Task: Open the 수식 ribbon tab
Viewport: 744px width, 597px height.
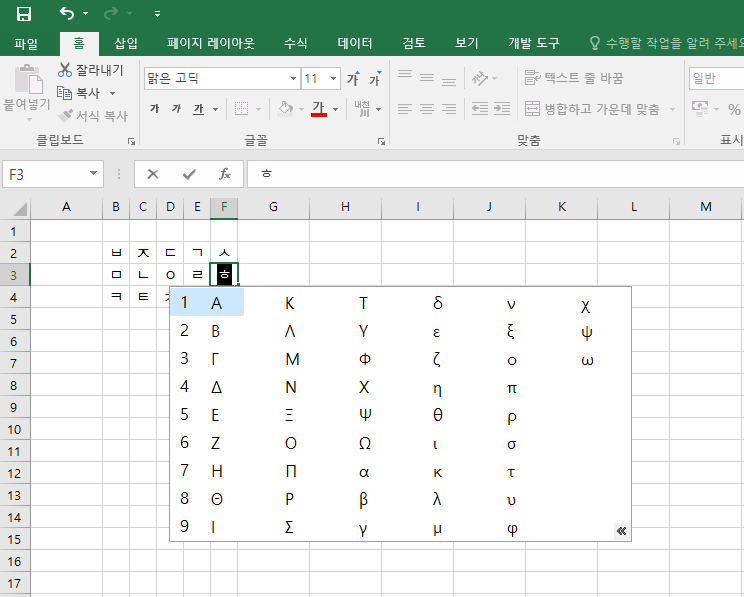Action: point(296,44)
